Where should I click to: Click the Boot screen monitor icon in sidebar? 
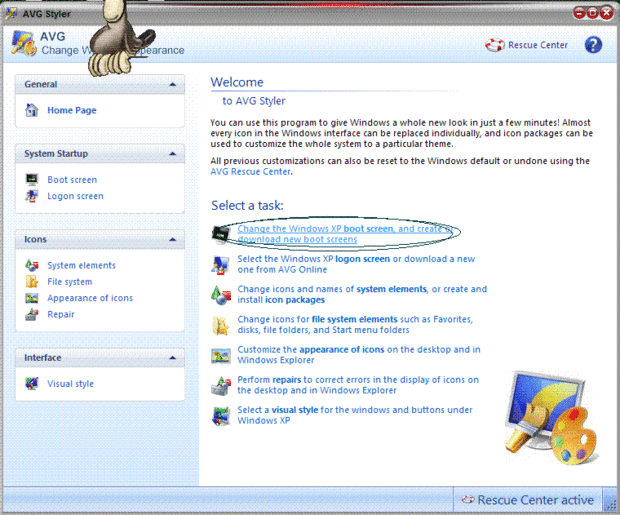[32, 180]
